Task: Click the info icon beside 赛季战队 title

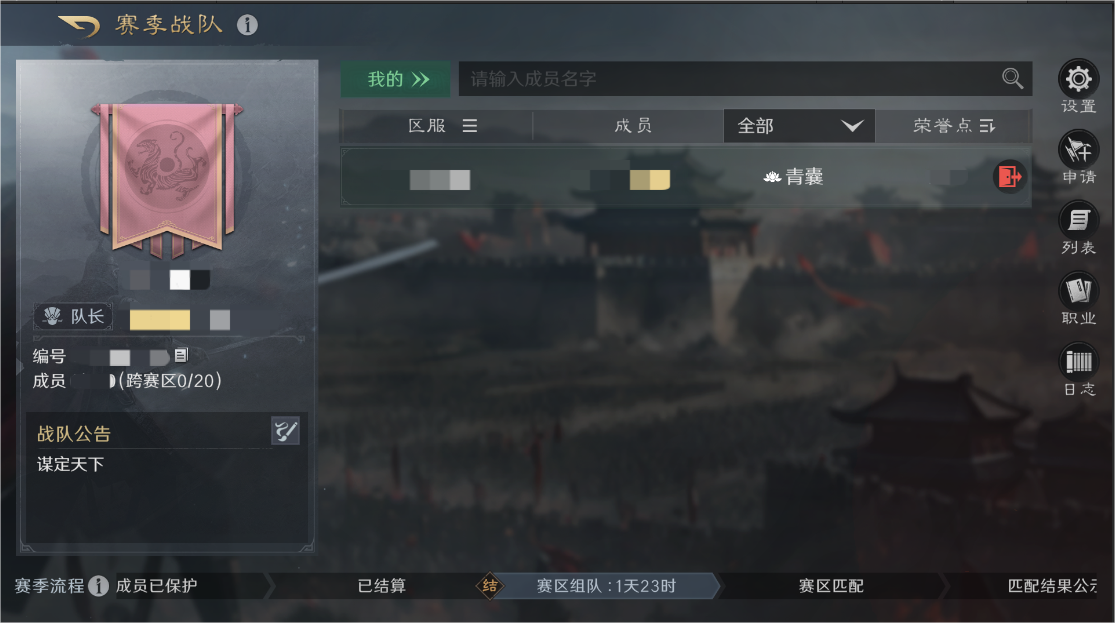Action: click(x=247, y=26)
